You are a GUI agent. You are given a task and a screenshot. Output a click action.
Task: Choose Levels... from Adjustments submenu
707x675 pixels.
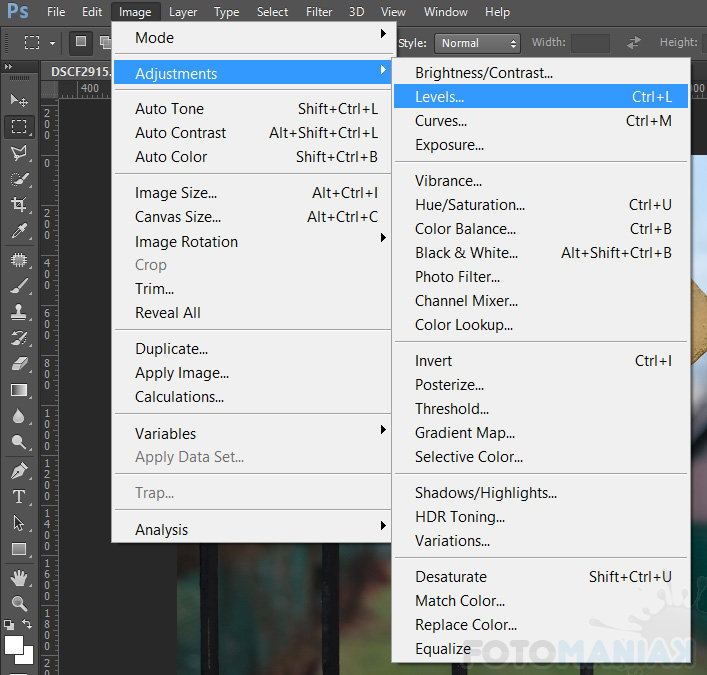click(x=541, y=96)
